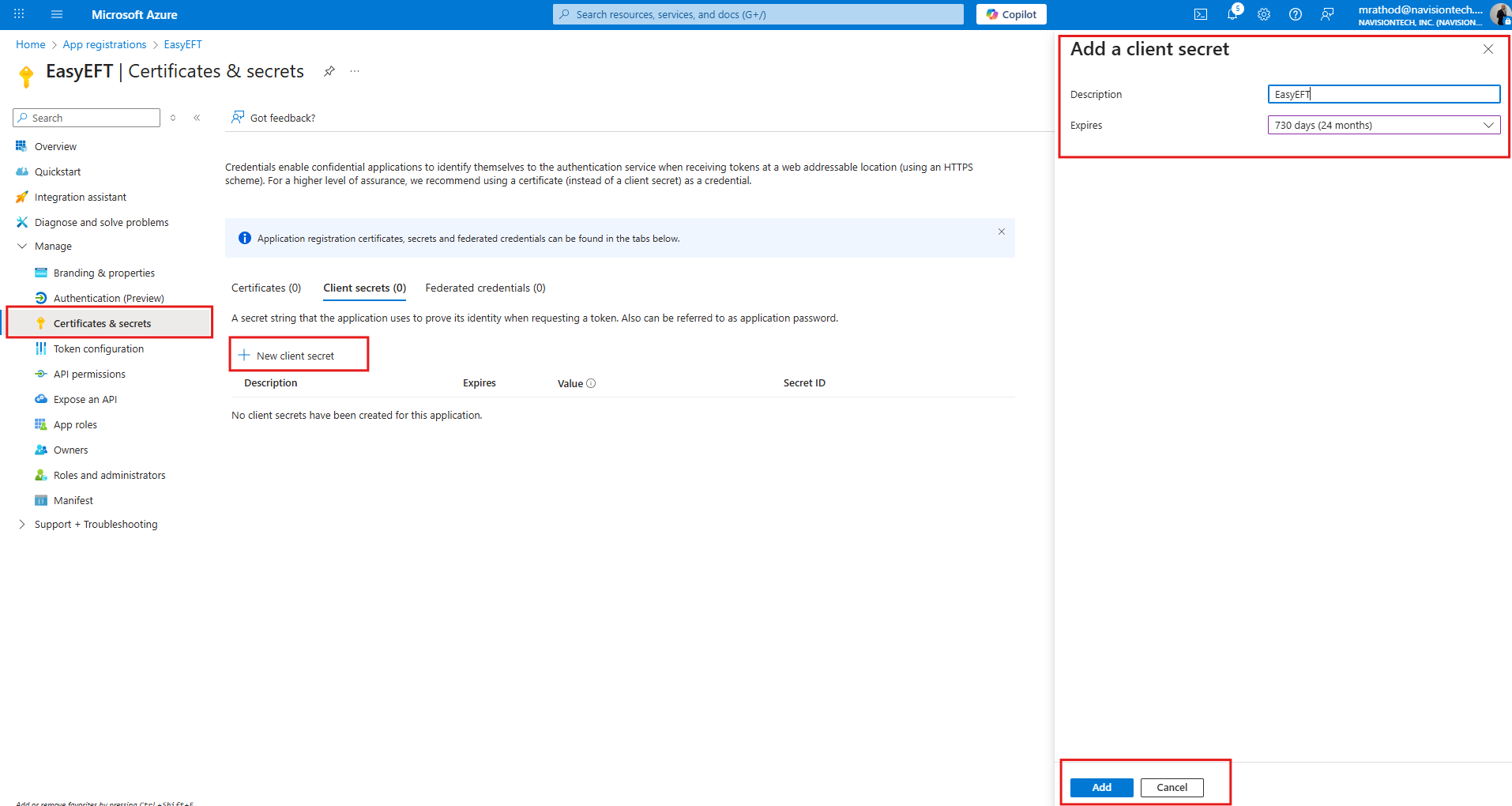1512x806 pixels.
Task: Dismiss the blue information banner
Action: (x=1001, y=232)
